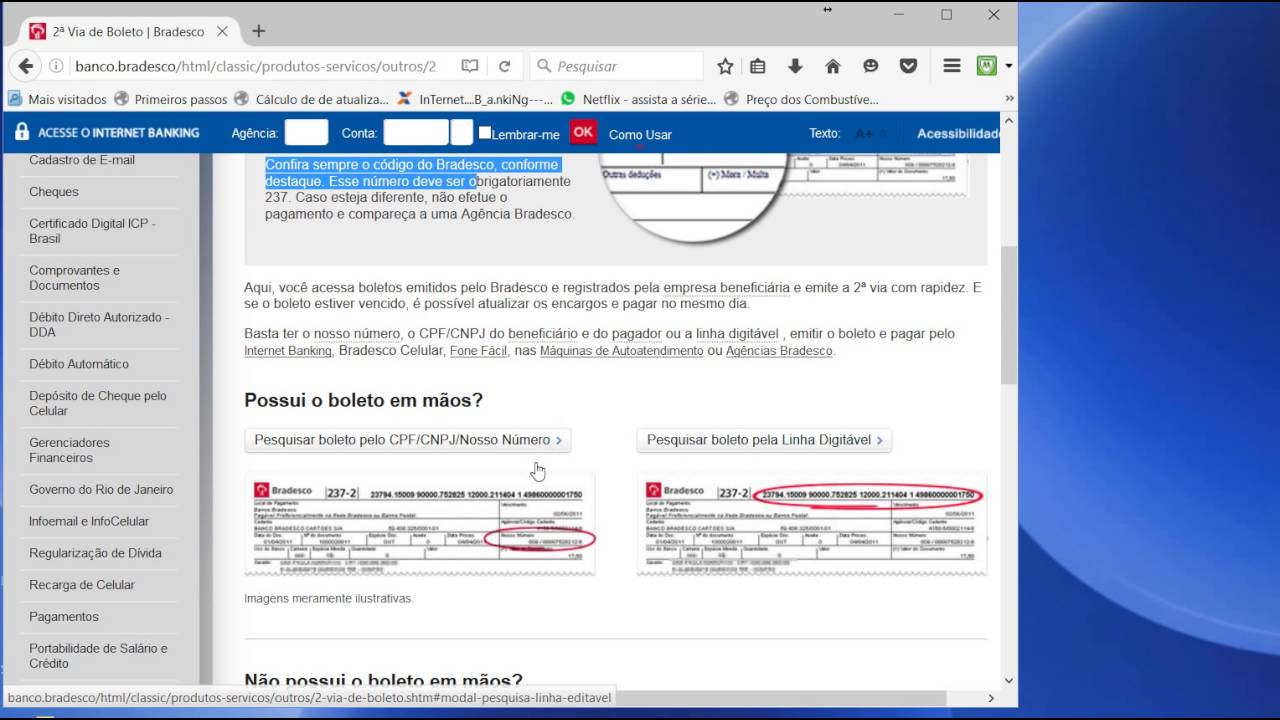
Task: Click the site information icon in address bar
Action: click(57, 66)
